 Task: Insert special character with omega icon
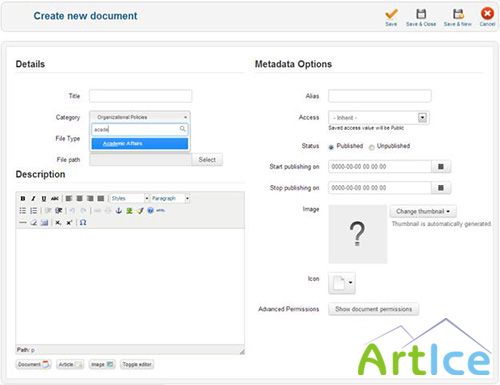(x=83, y=223)
